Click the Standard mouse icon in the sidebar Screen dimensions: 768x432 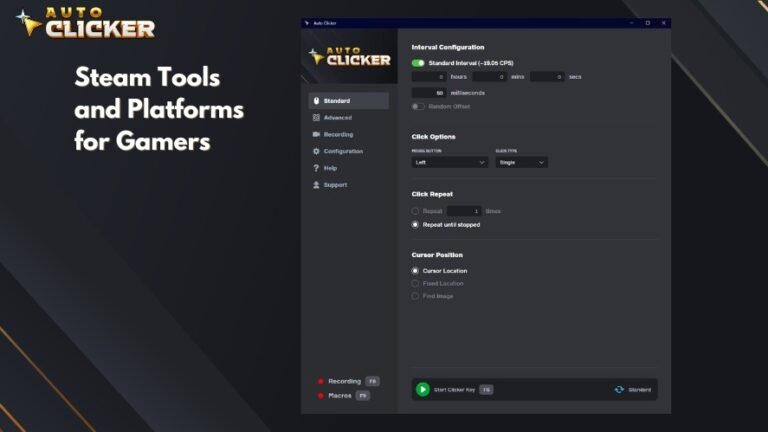[316, 100]
